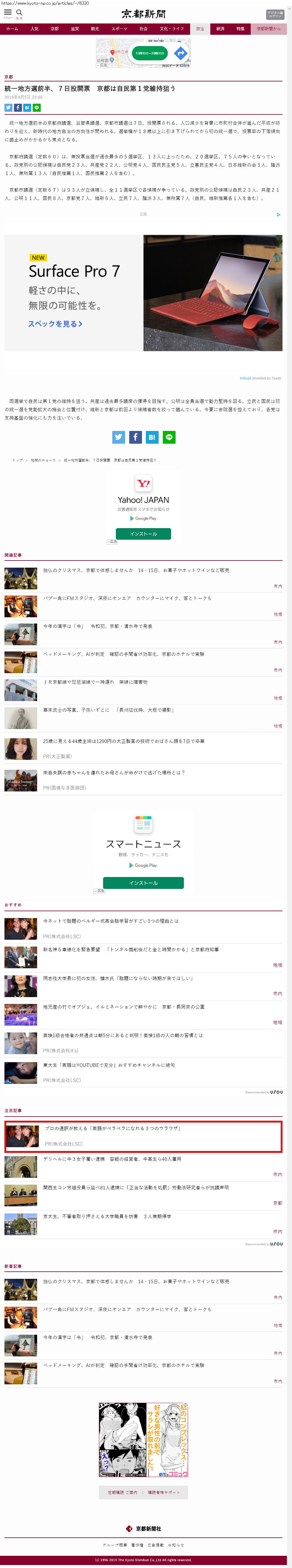Click directions arrow icon in map ad
Viewport: 292px width, 1568px height.
click(x=180, y=53)
